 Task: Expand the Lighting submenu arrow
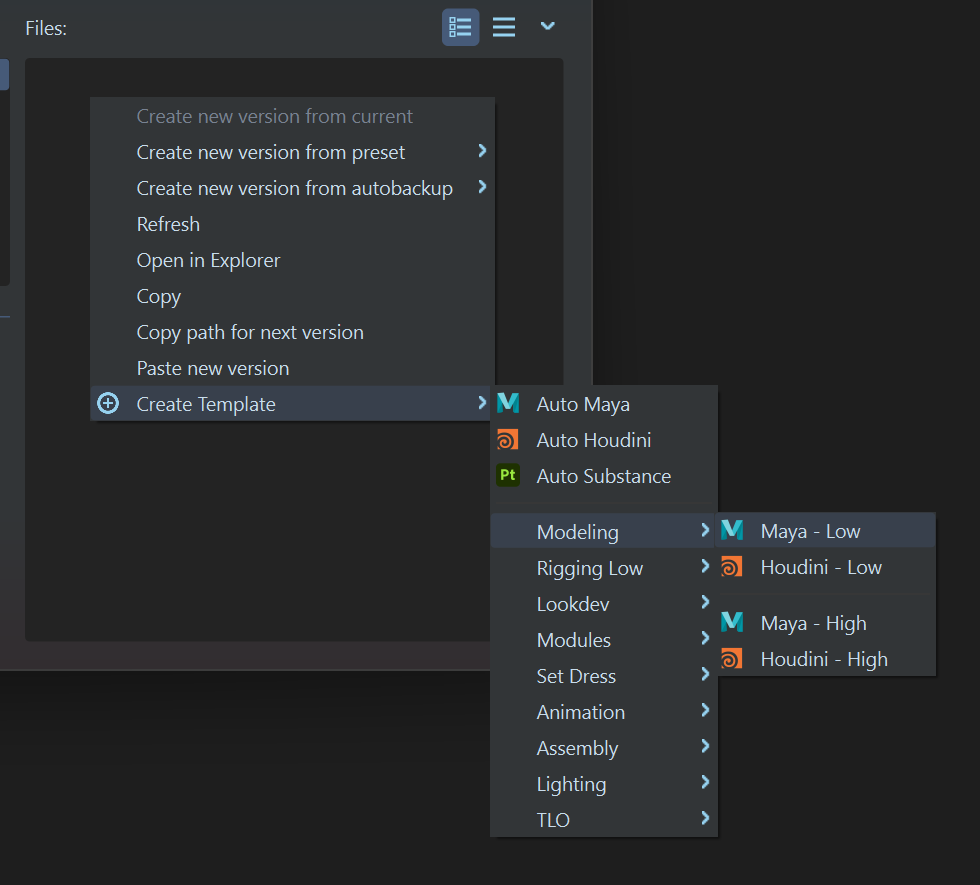705,782
